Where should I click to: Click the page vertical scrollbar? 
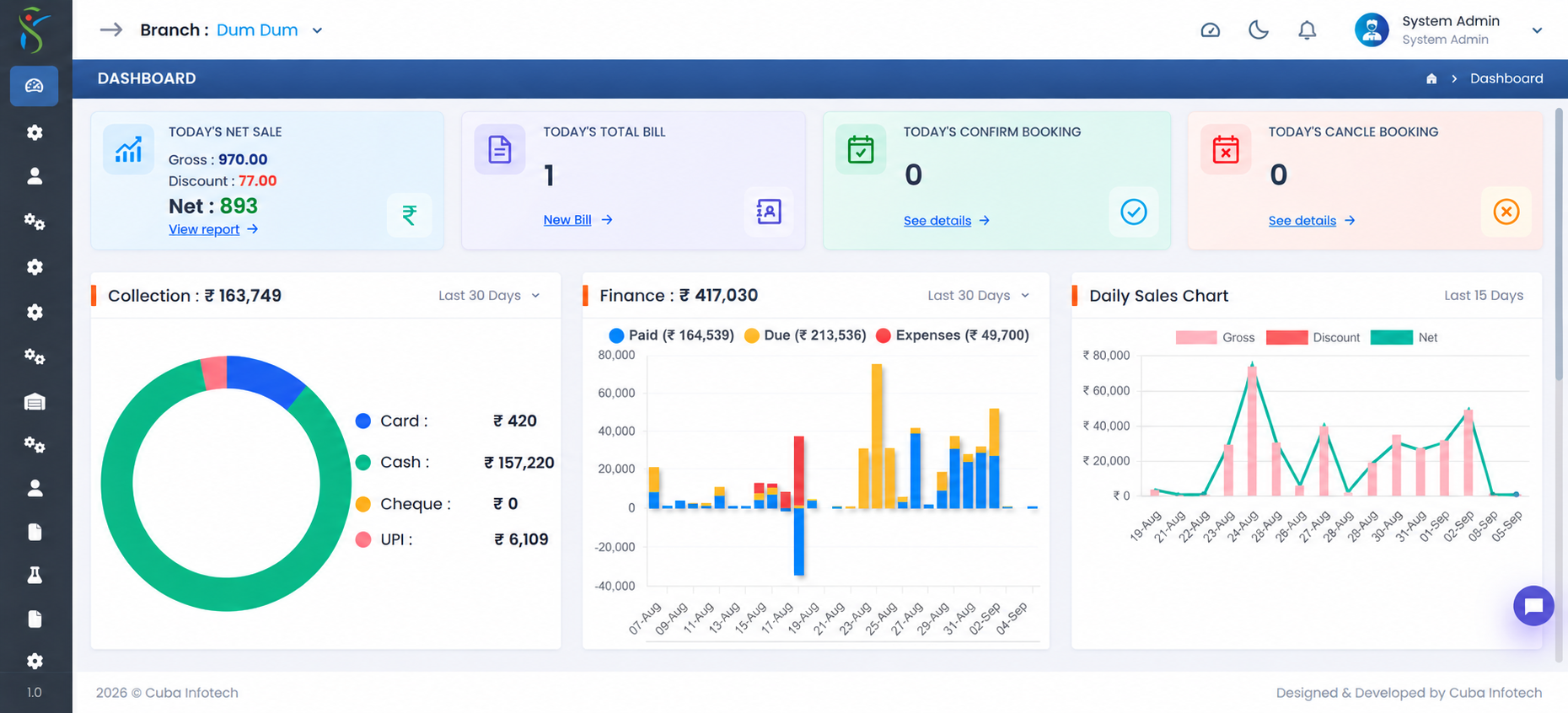point(1559,244)
